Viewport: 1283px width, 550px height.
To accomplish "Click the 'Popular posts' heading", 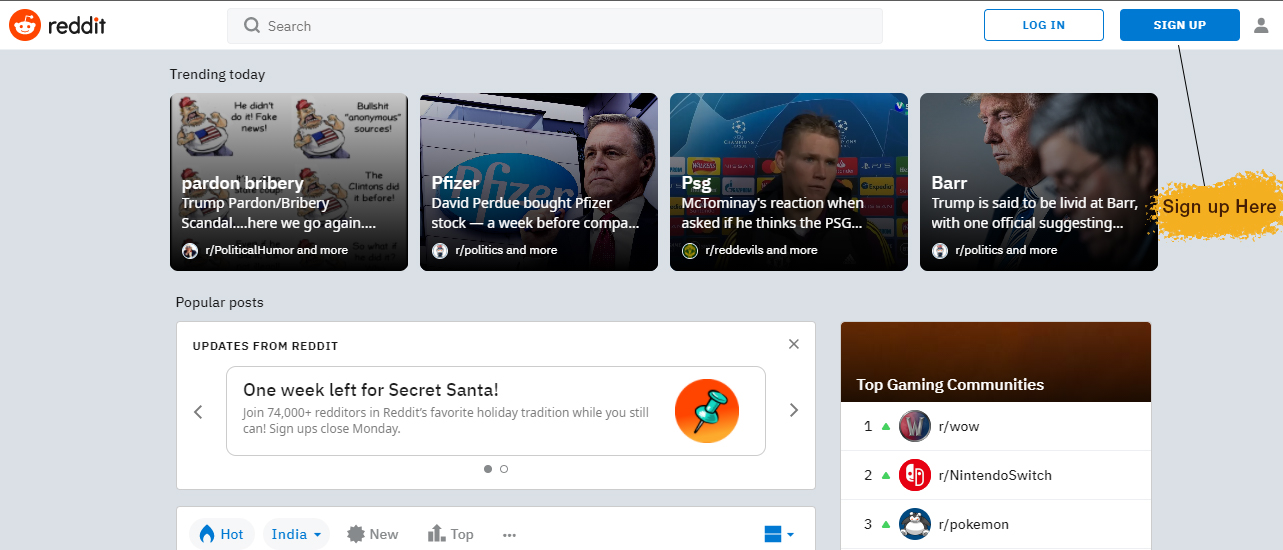I will click(219, 302).
